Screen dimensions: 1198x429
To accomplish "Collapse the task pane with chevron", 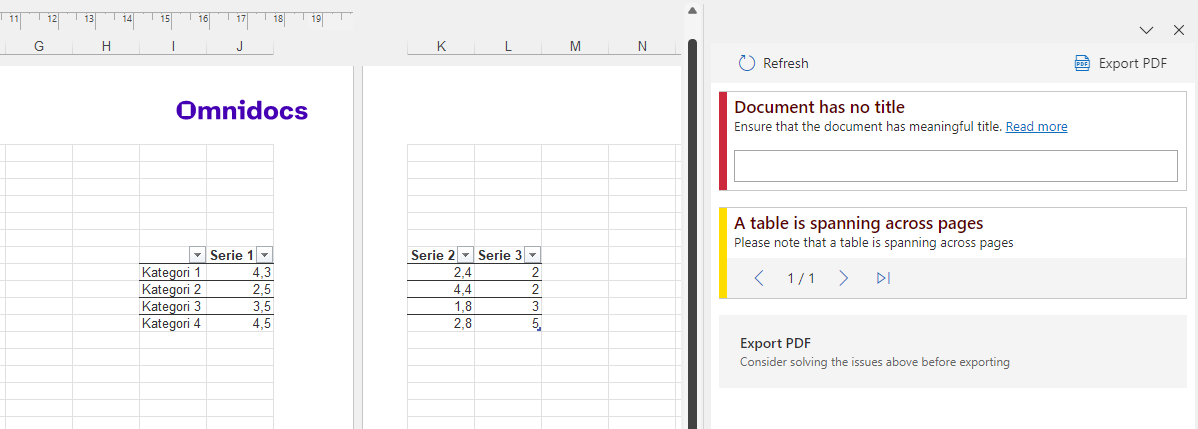I will point(1146,31).
